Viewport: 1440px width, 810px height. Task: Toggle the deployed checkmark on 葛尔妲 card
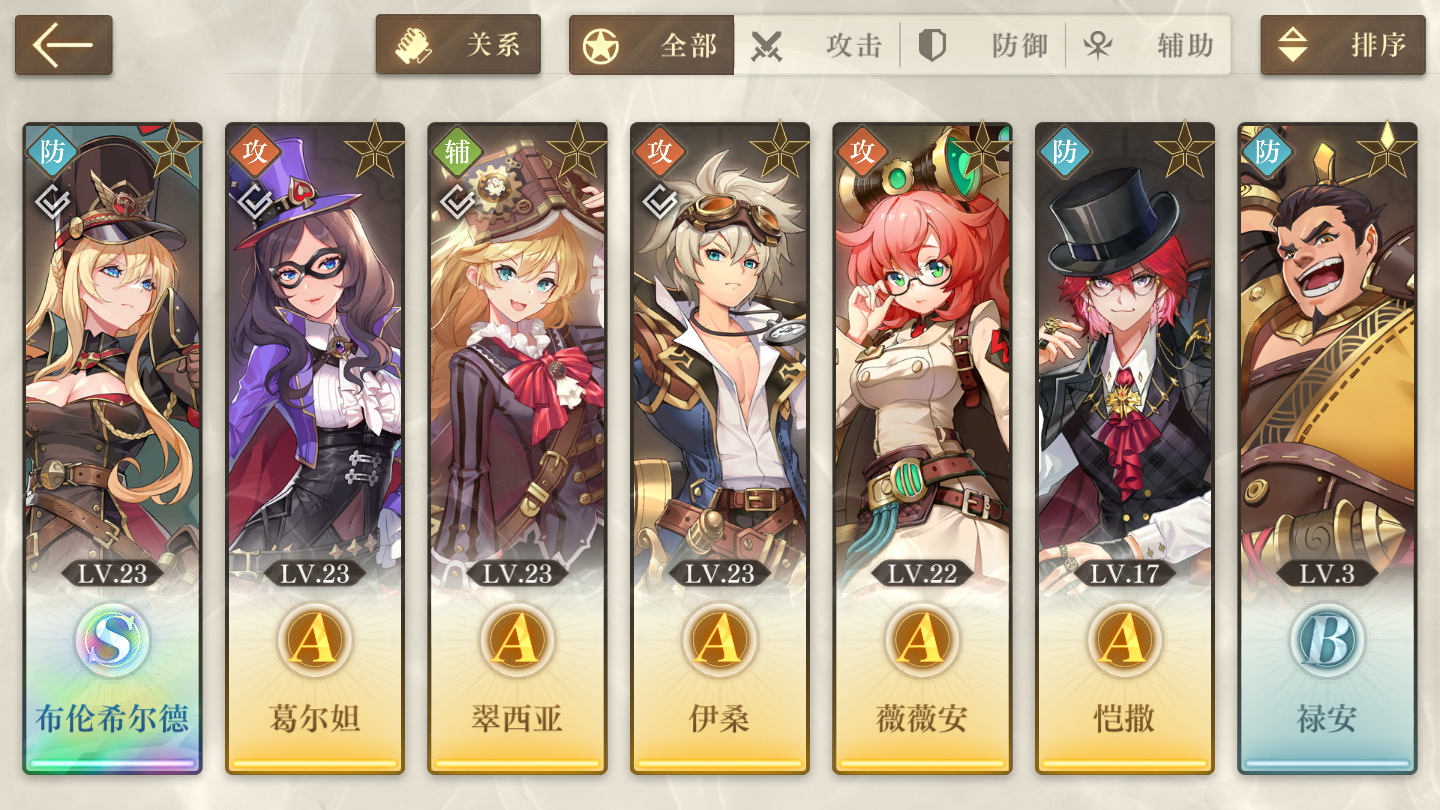(255, 201)
